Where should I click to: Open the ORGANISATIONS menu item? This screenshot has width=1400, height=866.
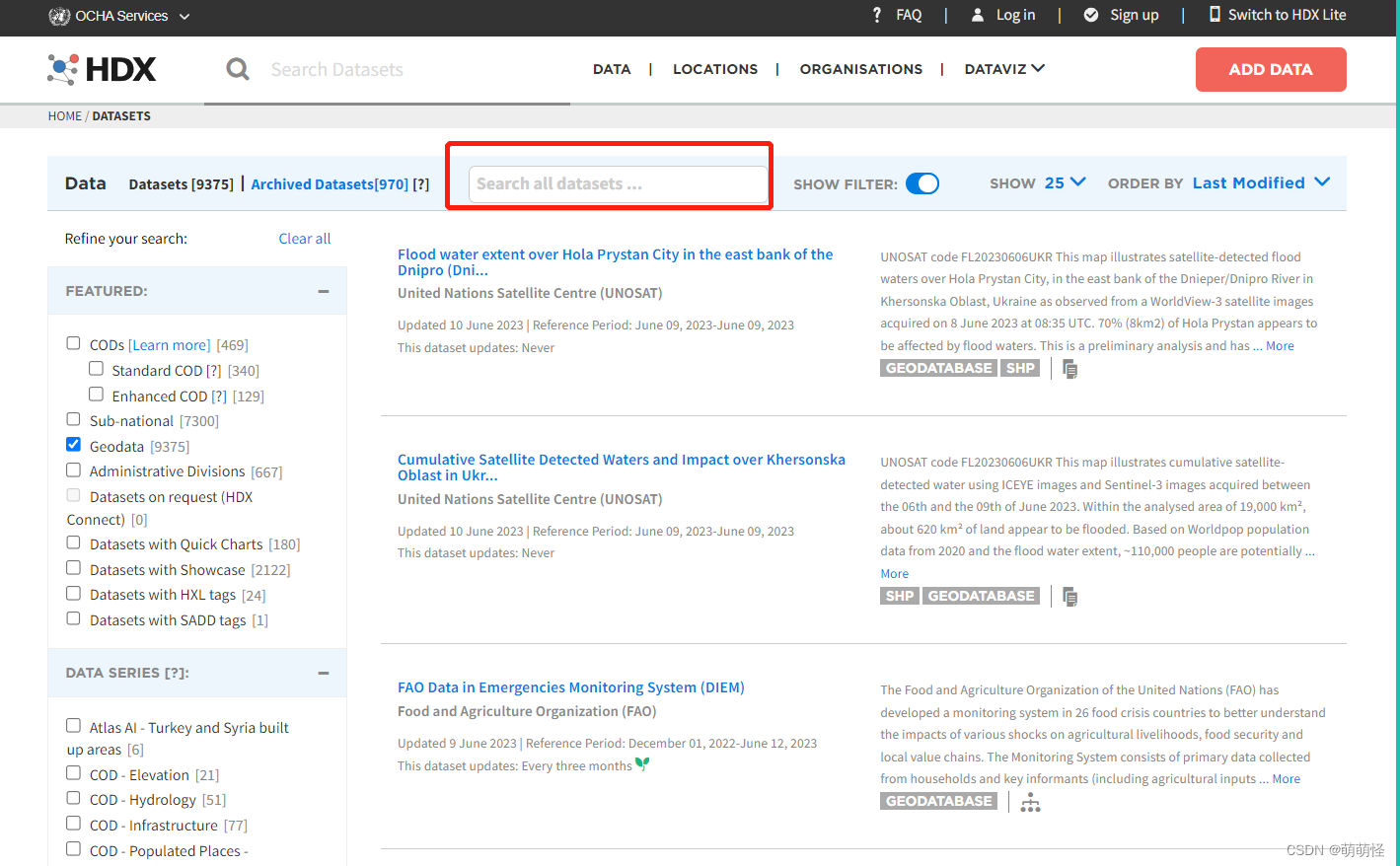point(861,69)
